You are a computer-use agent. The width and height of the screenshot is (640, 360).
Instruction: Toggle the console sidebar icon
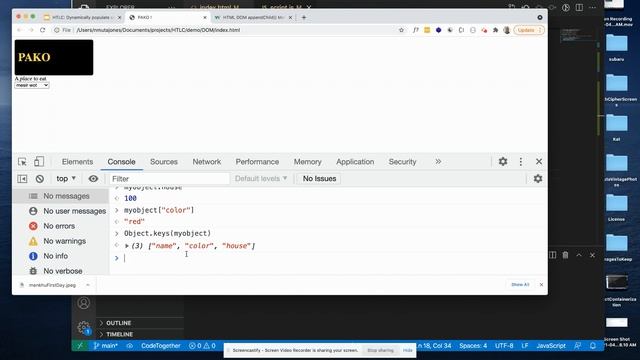22,179
